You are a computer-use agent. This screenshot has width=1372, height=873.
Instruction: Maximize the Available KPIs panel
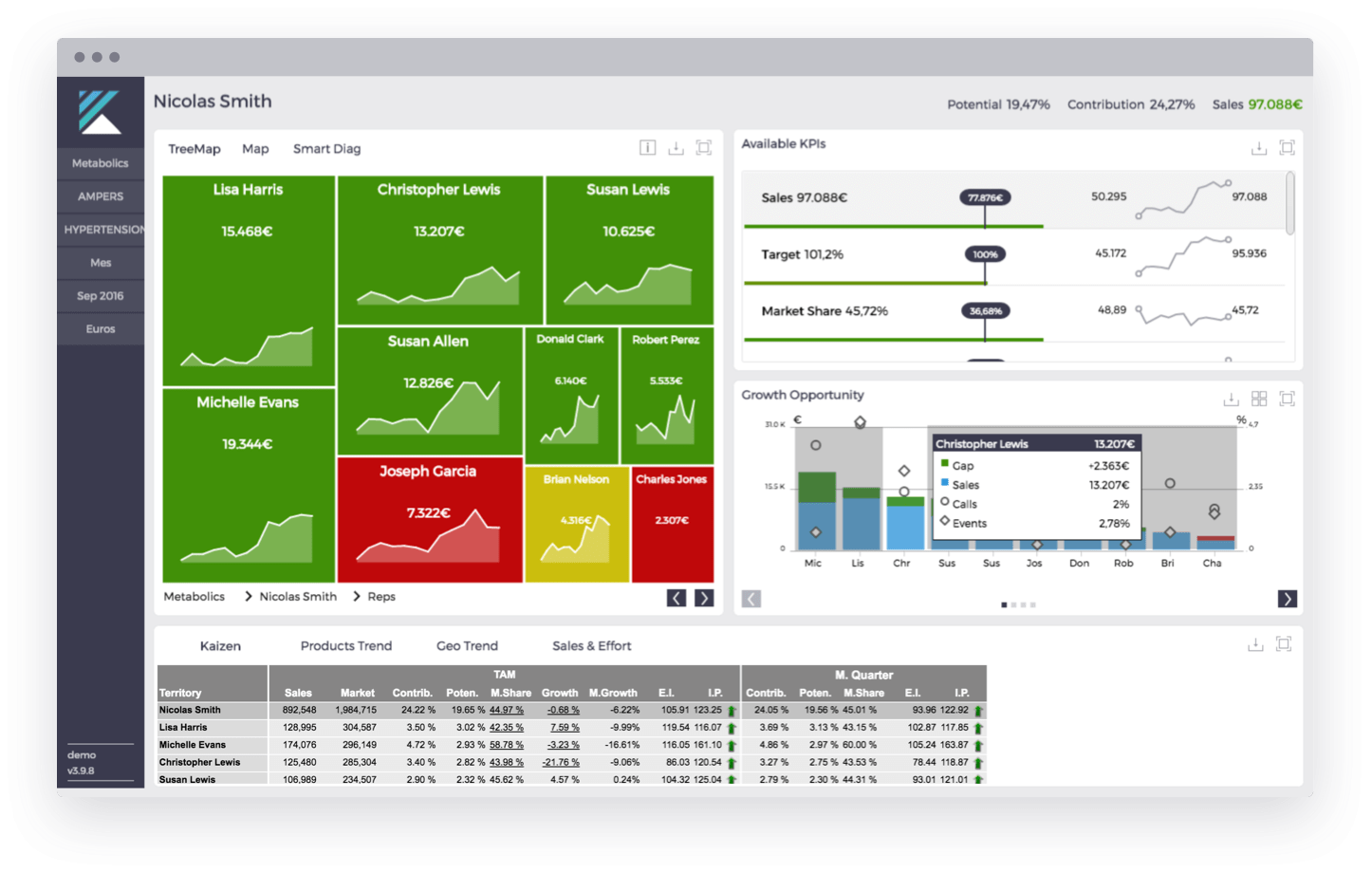tap(1287, 147)
